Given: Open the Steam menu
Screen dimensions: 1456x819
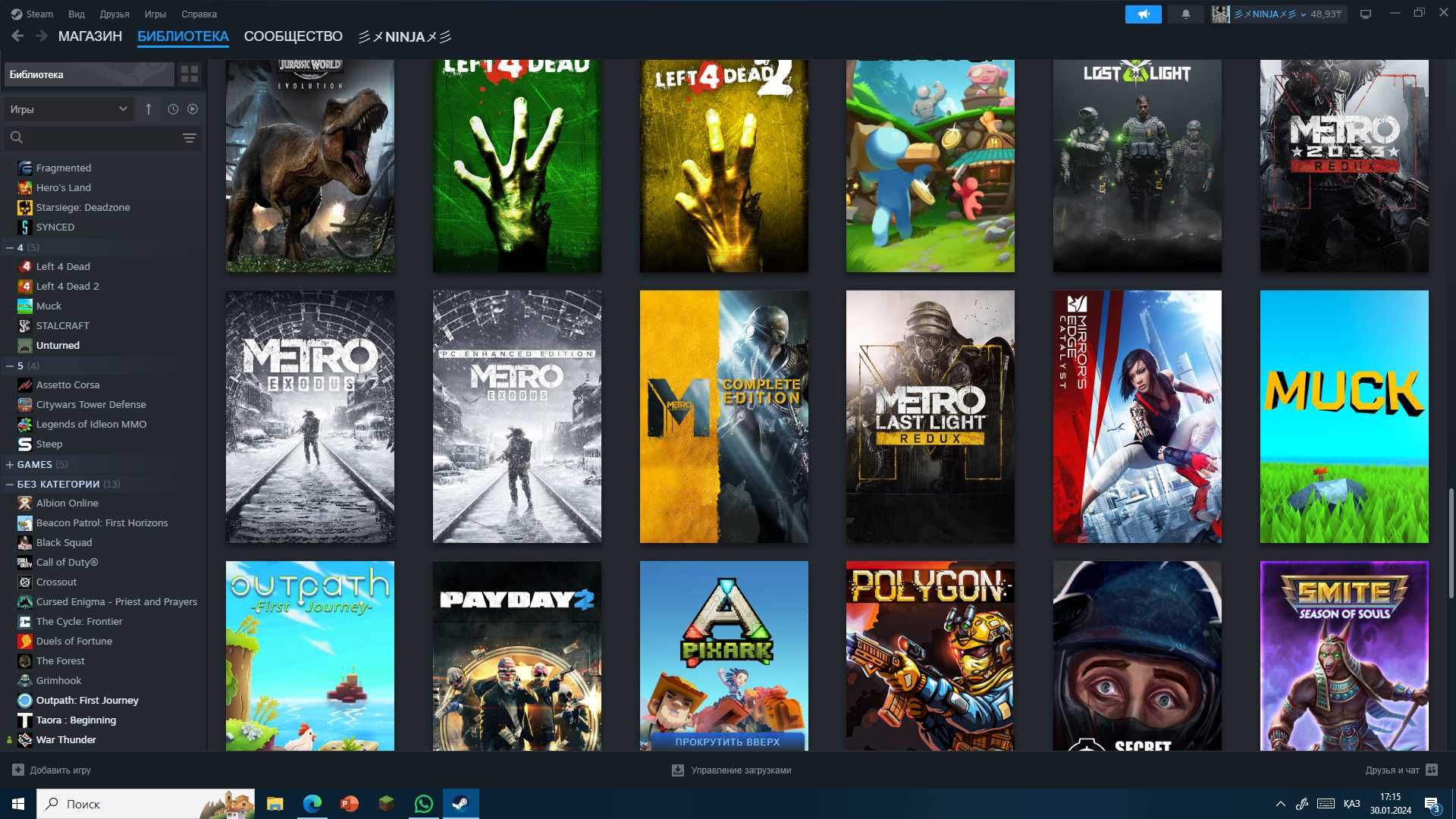Looking at the screenshot, I should (32, 14).
